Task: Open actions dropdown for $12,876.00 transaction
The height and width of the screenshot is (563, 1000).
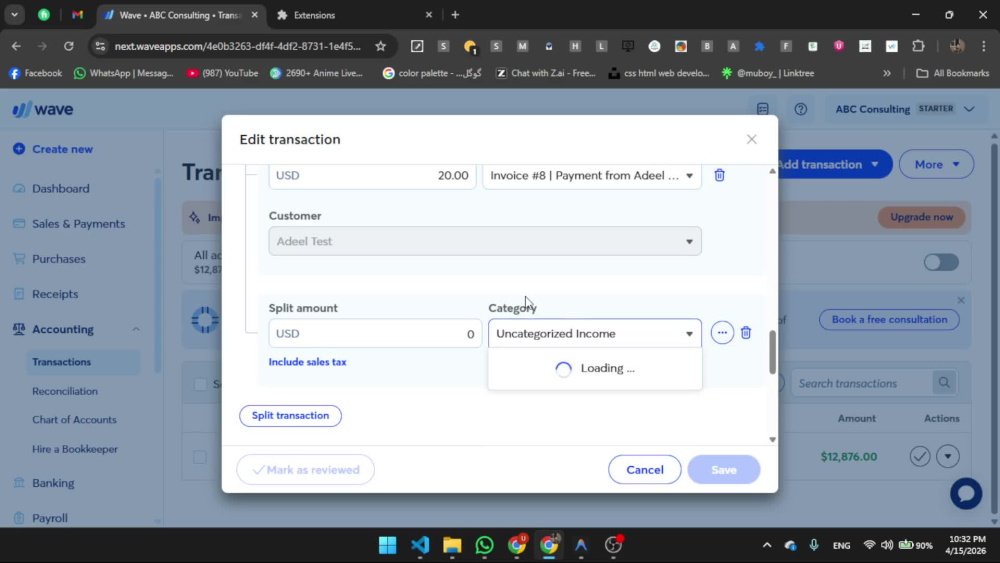Action: coord(948,457)
